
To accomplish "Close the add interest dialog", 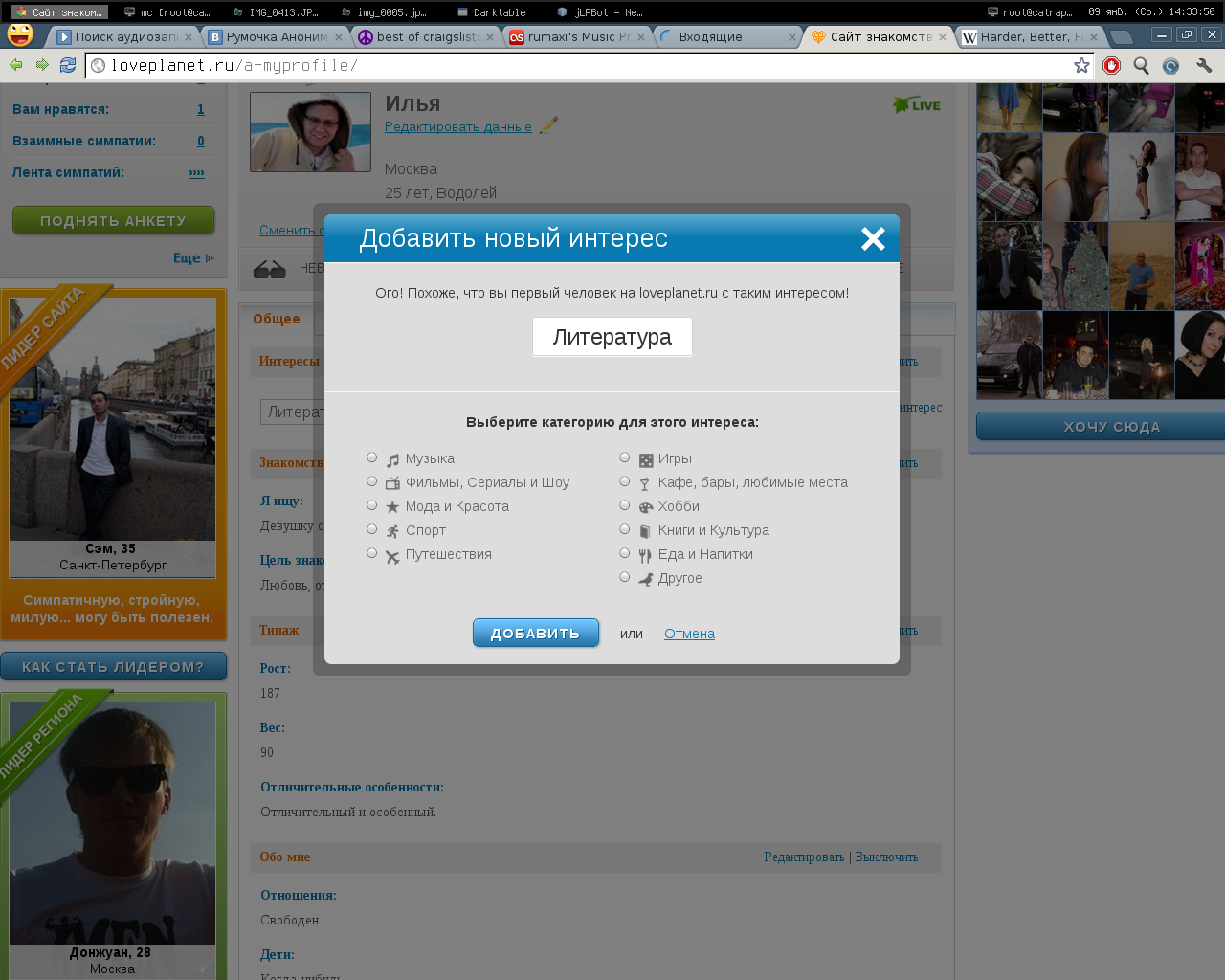I will point(873,238).
